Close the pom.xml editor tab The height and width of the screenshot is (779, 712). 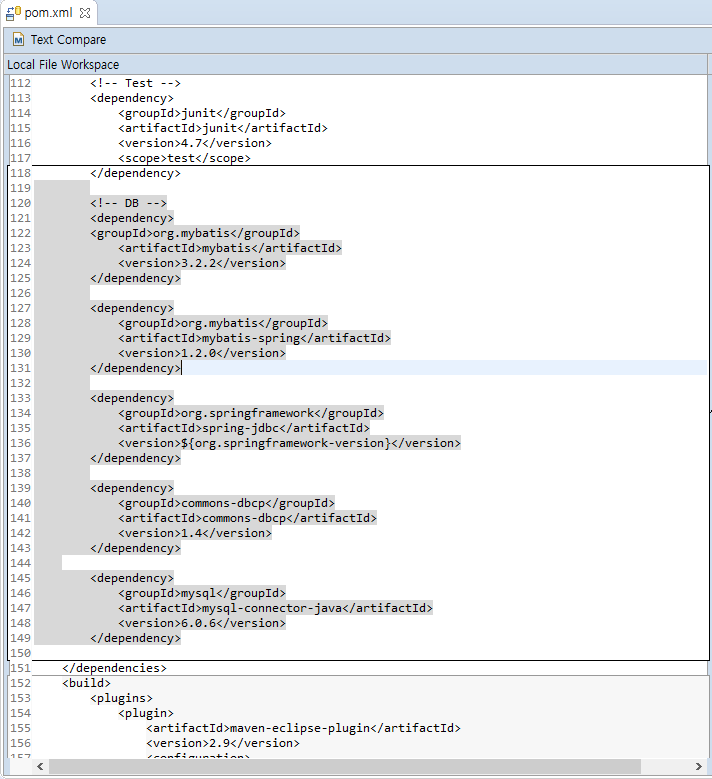click(85, 13)
